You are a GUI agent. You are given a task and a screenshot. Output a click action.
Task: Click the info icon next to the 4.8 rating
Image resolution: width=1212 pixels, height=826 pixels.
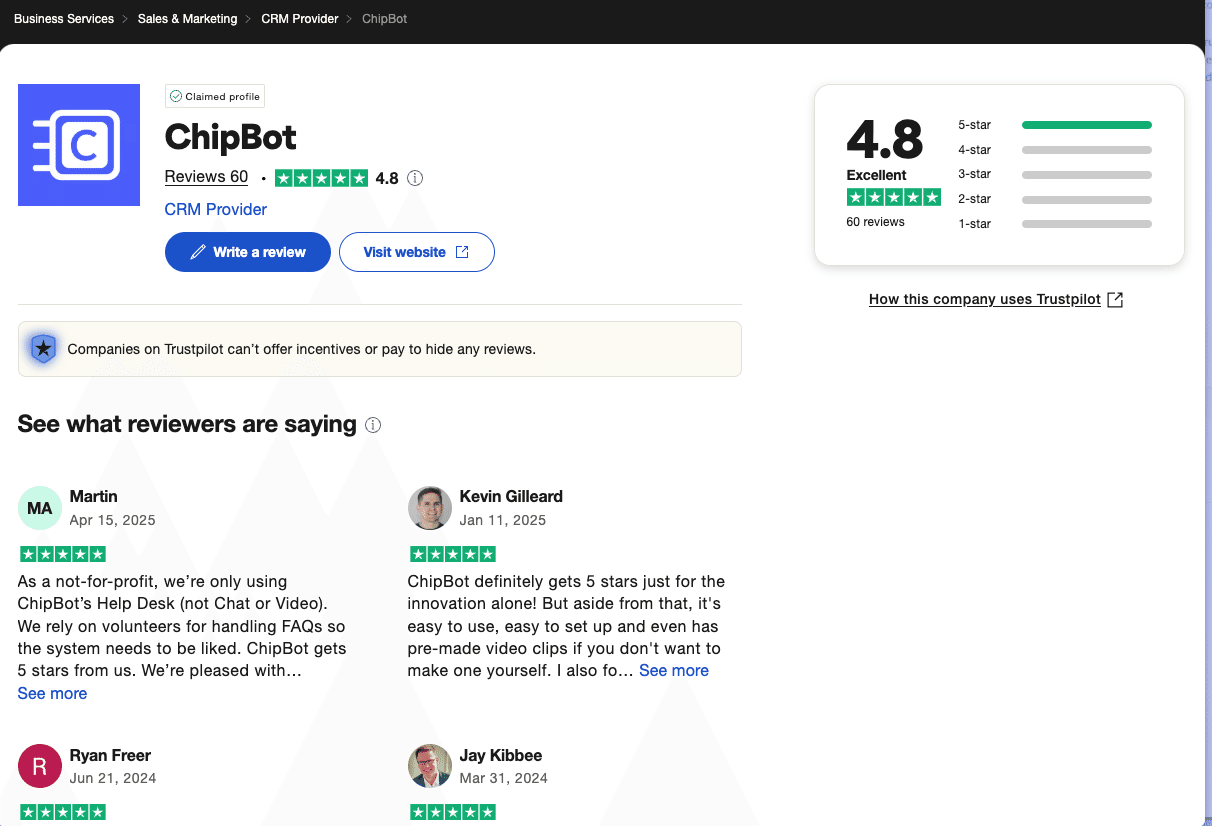[x=415, y=178]
